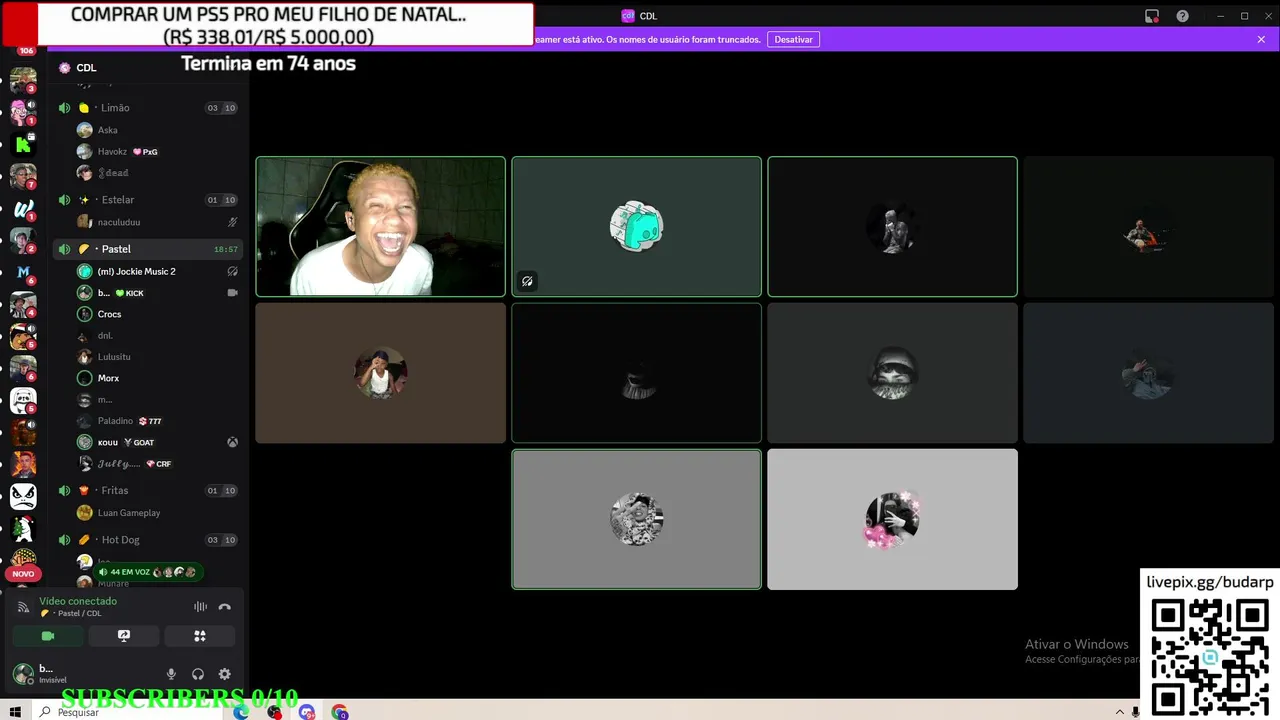Open the blue M server icon
The width and height of the screenshot is (1280, 720).
click(x=23, y=273)
